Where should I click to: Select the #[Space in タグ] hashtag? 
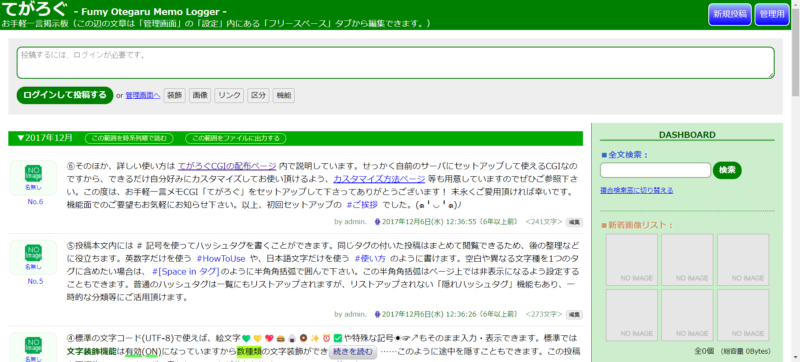click(186, 271)
